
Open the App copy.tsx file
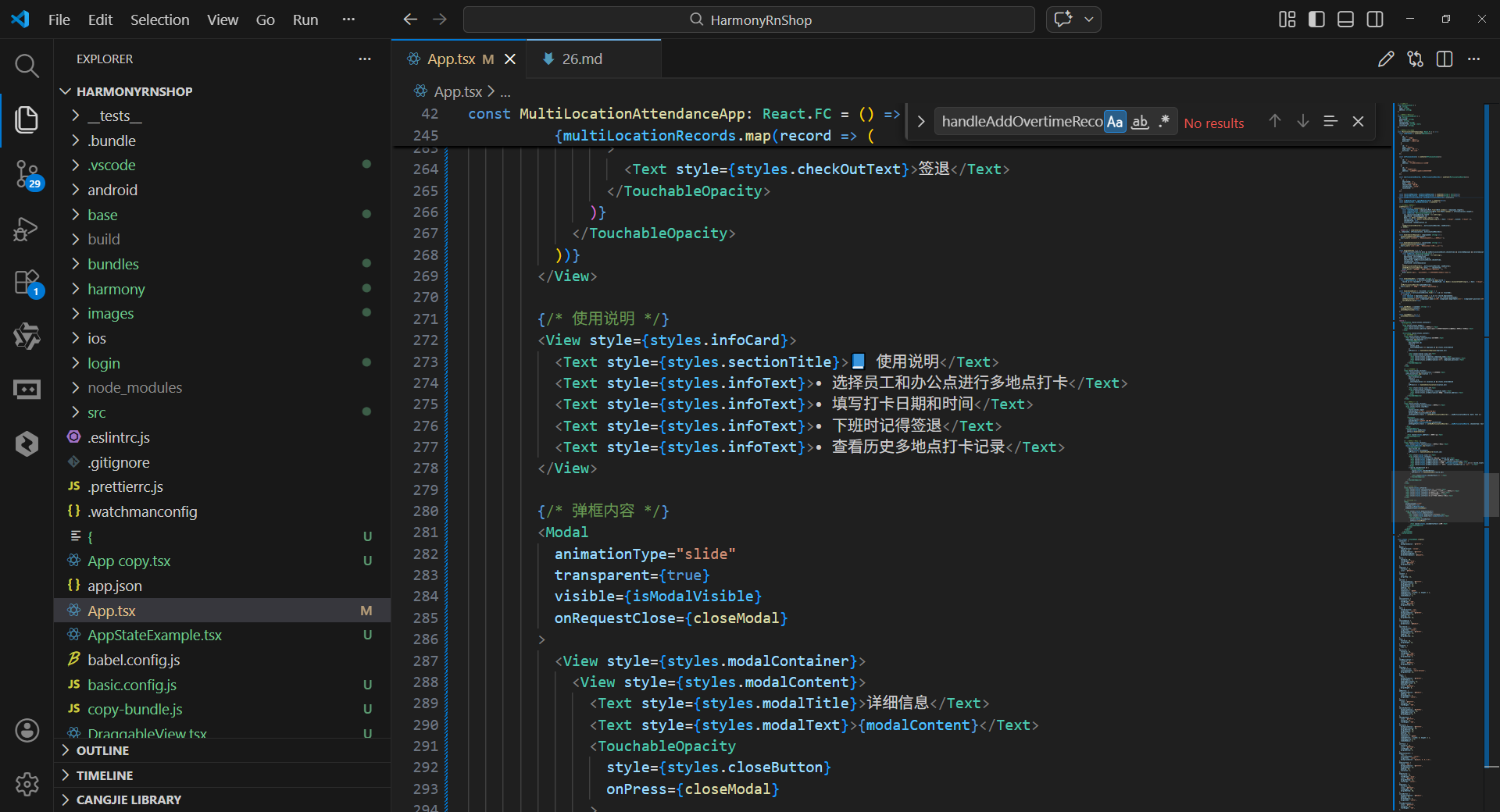(x=223, y=561)
